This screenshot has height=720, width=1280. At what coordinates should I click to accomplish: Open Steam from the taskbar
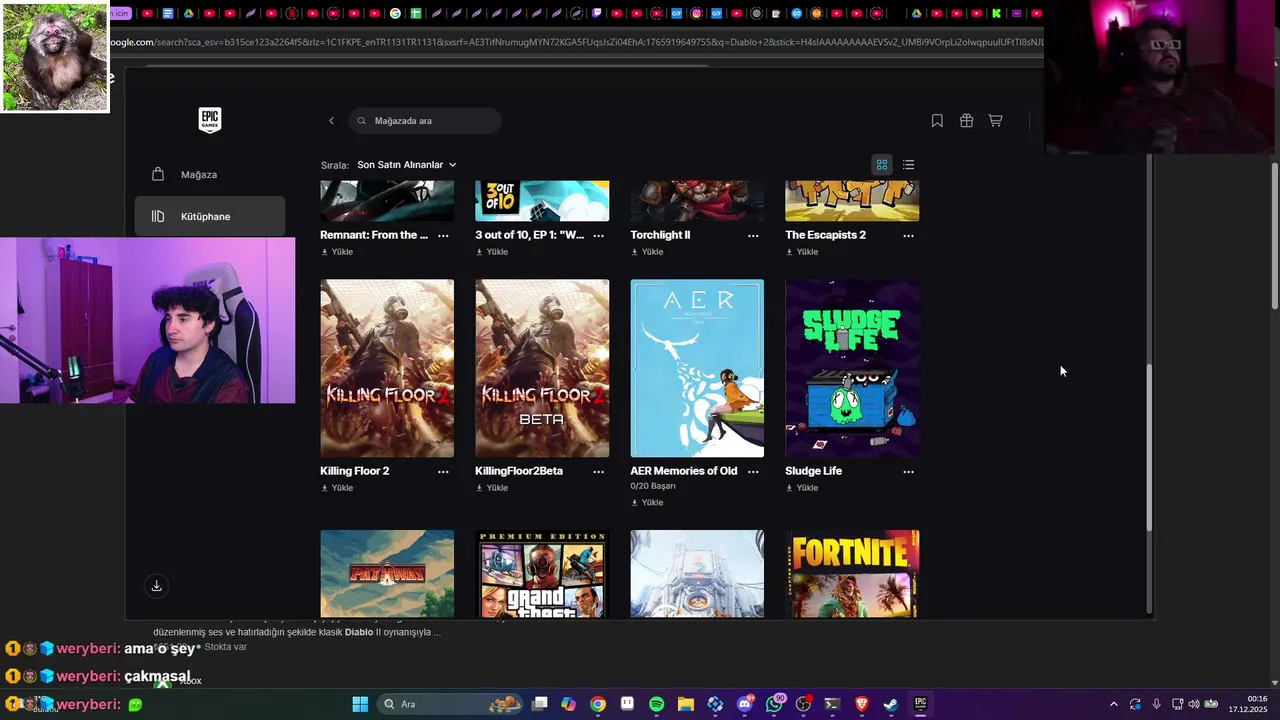(891, 704)
